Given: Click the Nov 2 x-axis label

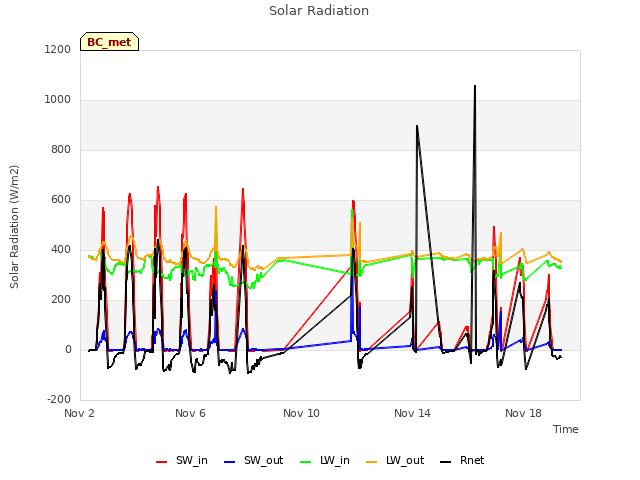Looking at the screenshot, I should click(79, 413).
